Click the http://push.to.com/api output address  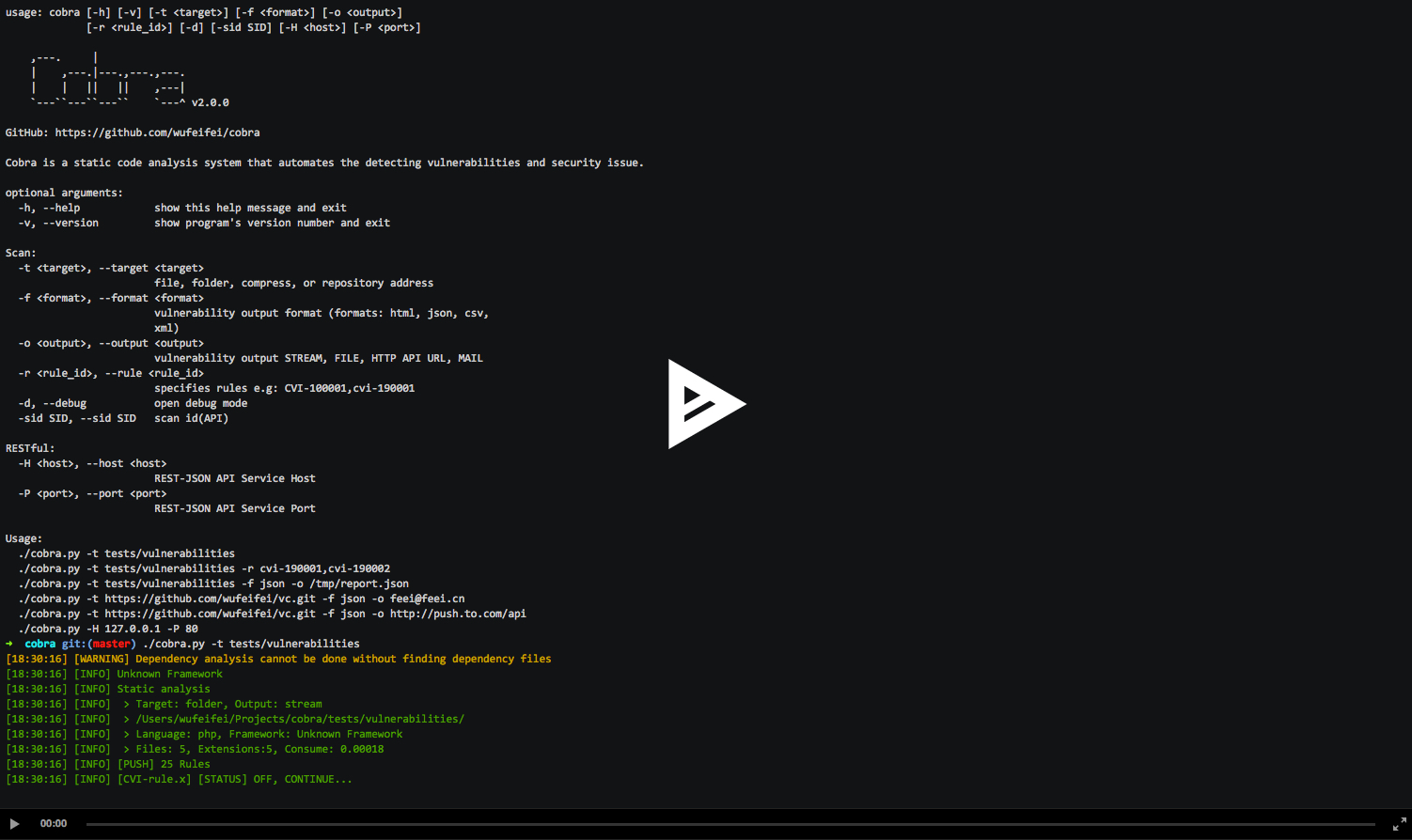pyautogui.click(x=458, y=614)
